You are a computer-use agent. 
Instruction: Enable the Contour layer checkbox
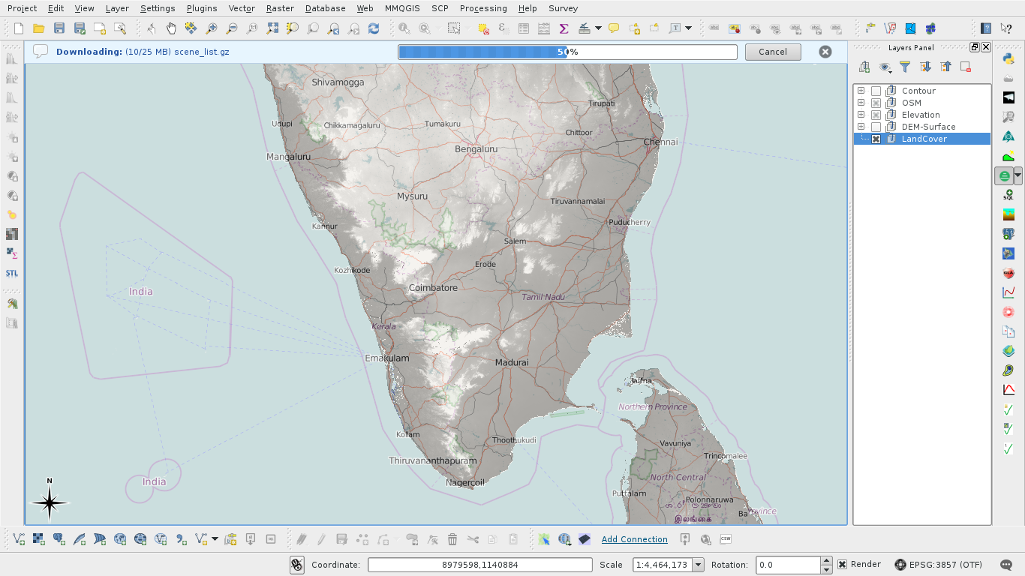(876, 91)
